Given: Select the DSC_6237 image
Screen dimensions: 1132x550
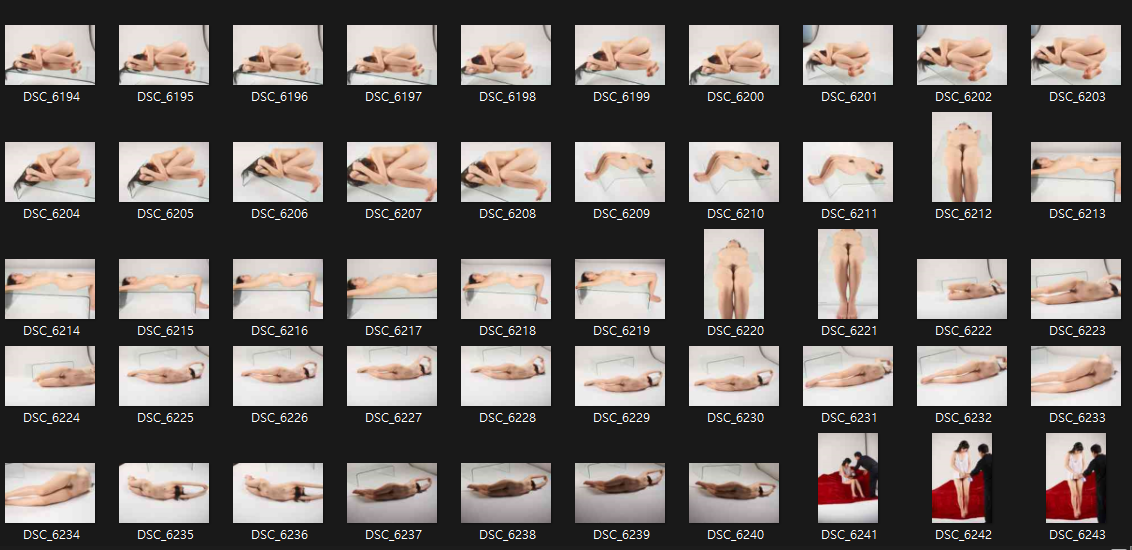Looking at the screenshot, I should (392, 493).
